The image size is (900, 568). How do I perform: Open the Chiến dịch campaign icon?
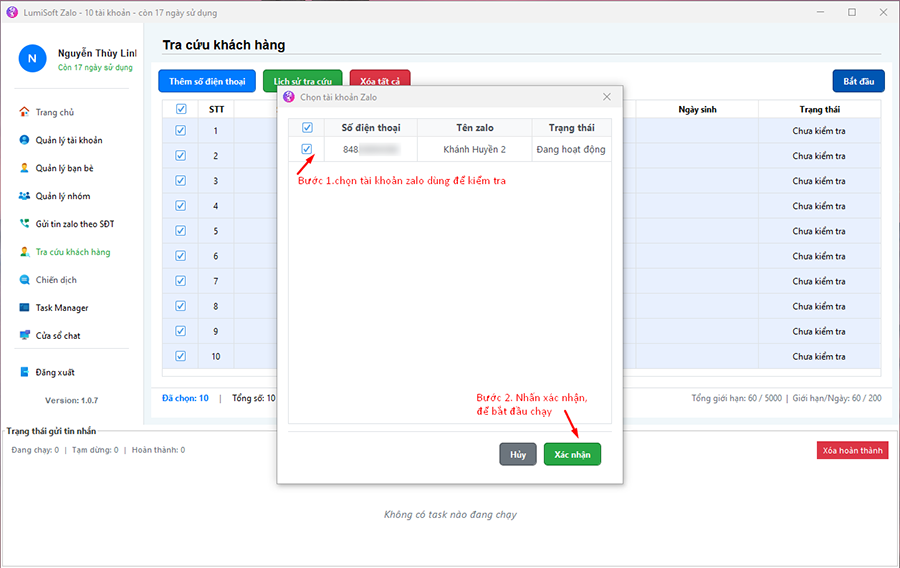24,280
